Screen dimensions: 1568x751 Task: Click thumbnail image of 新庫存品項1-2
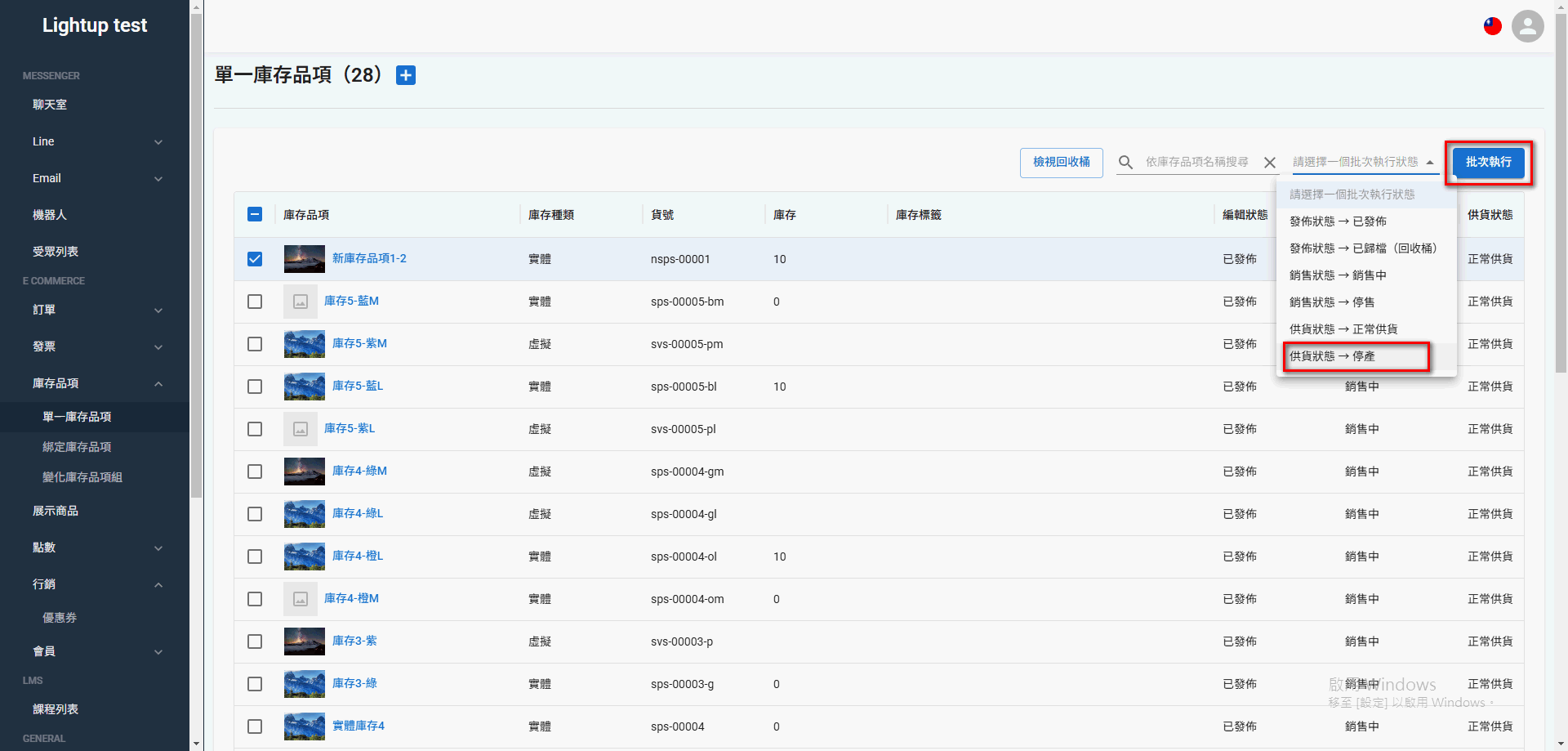click(304, 259)
